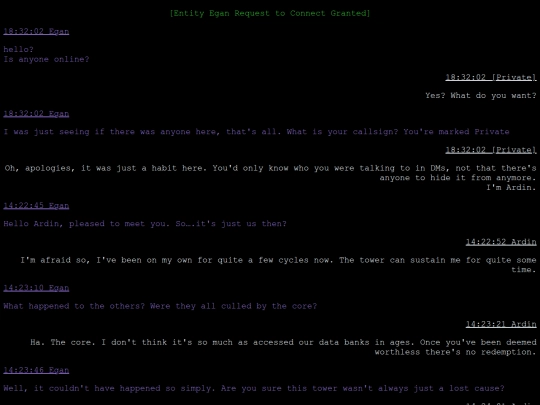Viewport: 540px width, 405px height.
Task: Open the 18:32:02 Egan header preceding "hello?"
Action: (x=36, y=31)
